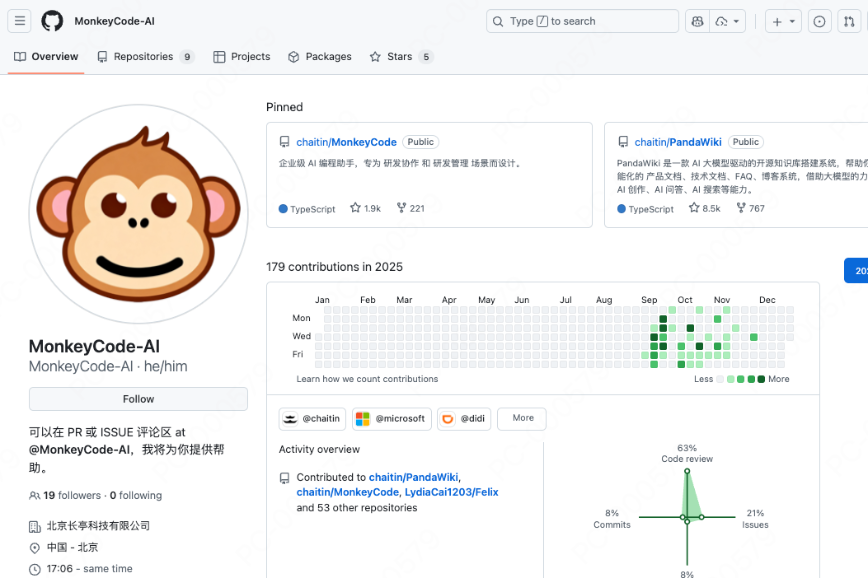This screenshot has height=578, width=868.
Task: Click the 中国 - 北京 location text
Action: pos(72,548)
